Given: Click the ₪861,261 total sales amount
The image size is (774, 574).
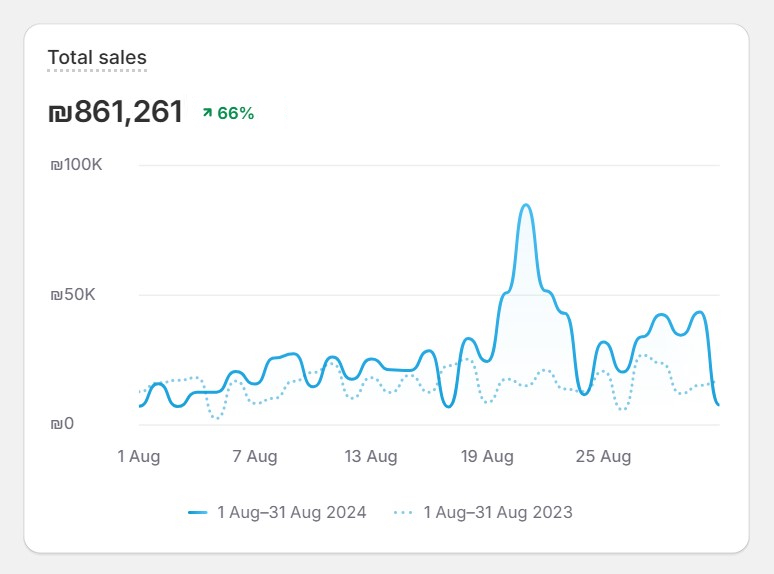Looking at the screenshot, I should tap(116, 112).
